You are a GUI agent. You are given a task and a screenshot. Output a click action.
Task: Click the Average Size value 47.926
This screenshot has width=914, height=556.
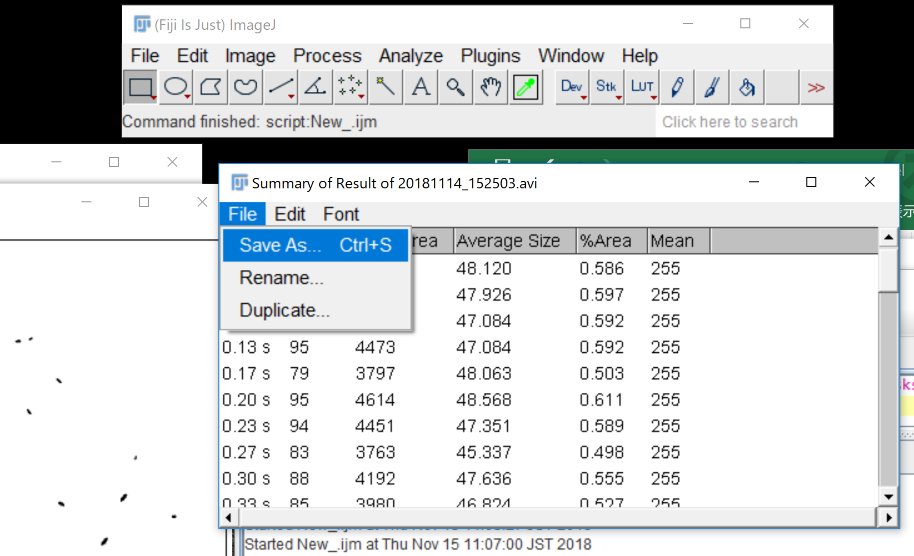pyautogui.click(x=484, y=295)
